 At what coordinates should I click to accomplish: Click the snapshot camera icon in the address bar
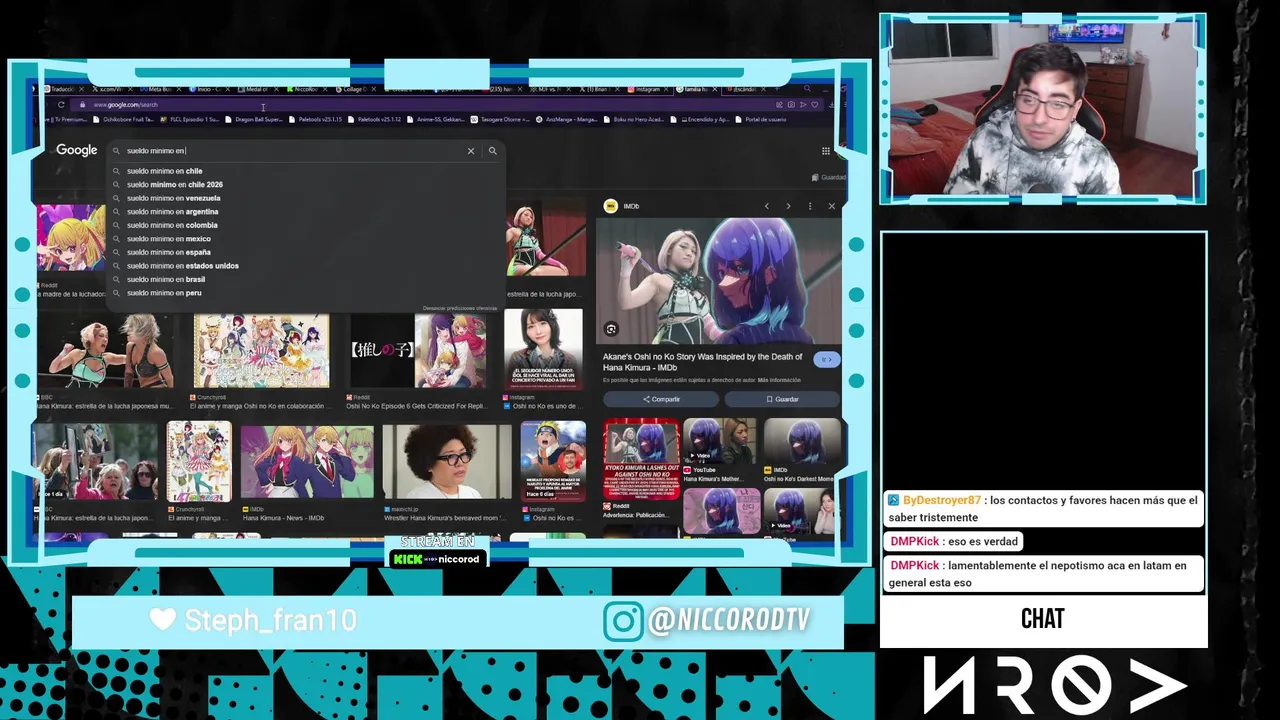click(791, 105)
